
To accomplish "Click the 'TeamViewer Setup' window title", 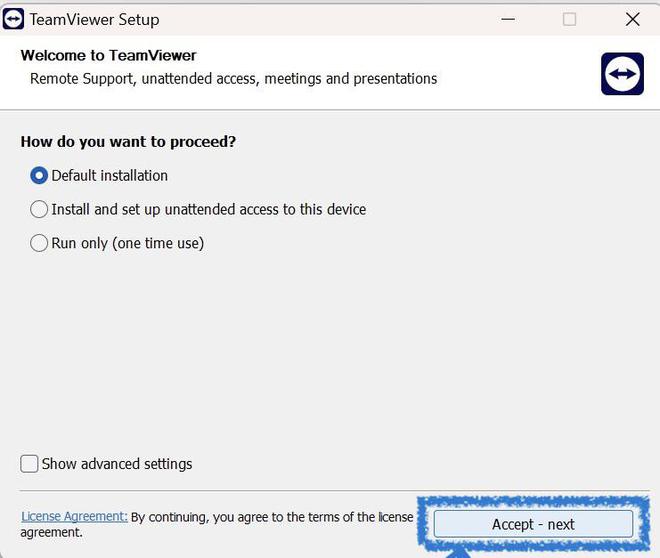I will (94, 19).
